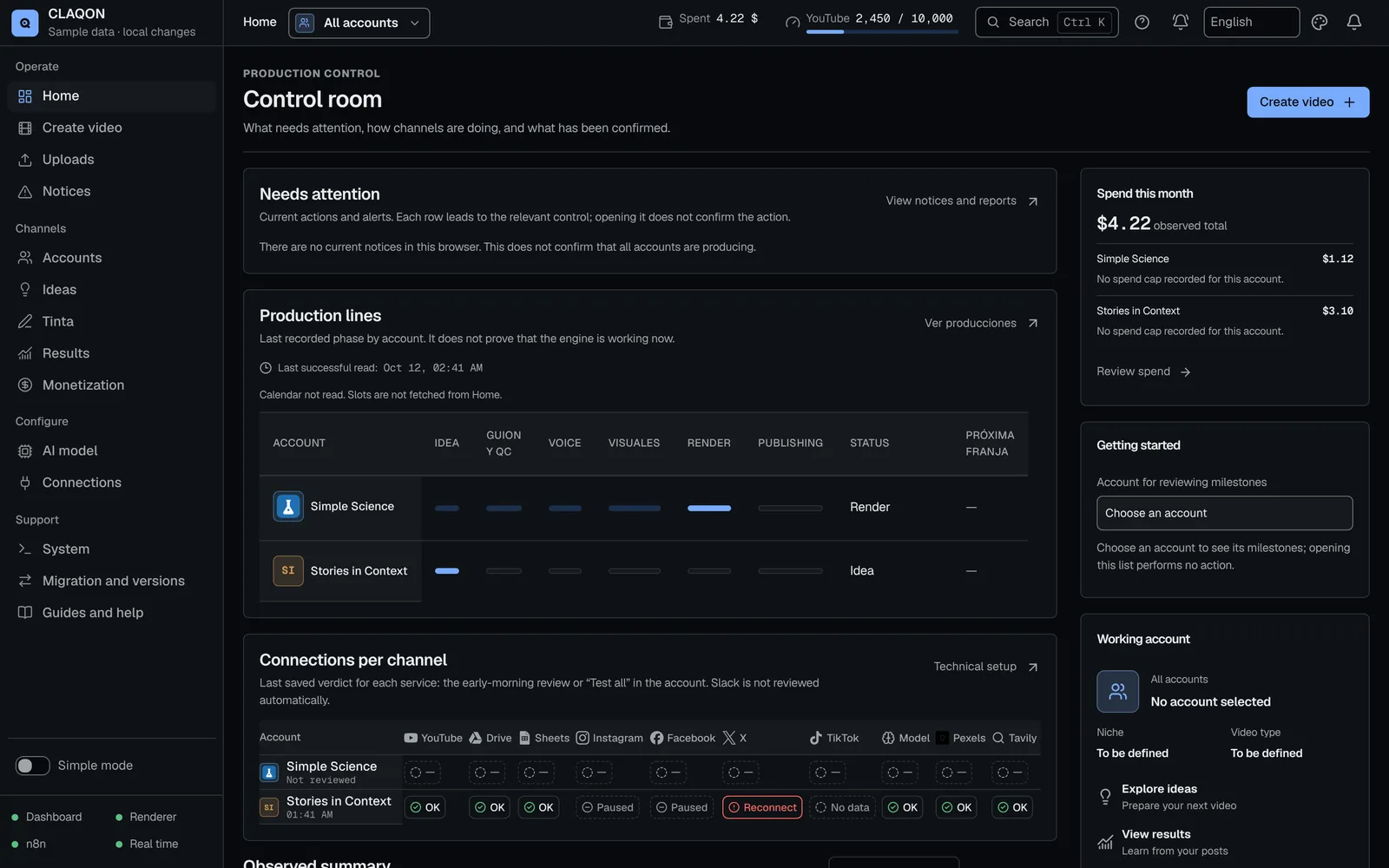Image resolution: width=1389 pixels, height=868 pixels.
Task: Click the Search field in the top bar
Action: [x=1046, y=23]
